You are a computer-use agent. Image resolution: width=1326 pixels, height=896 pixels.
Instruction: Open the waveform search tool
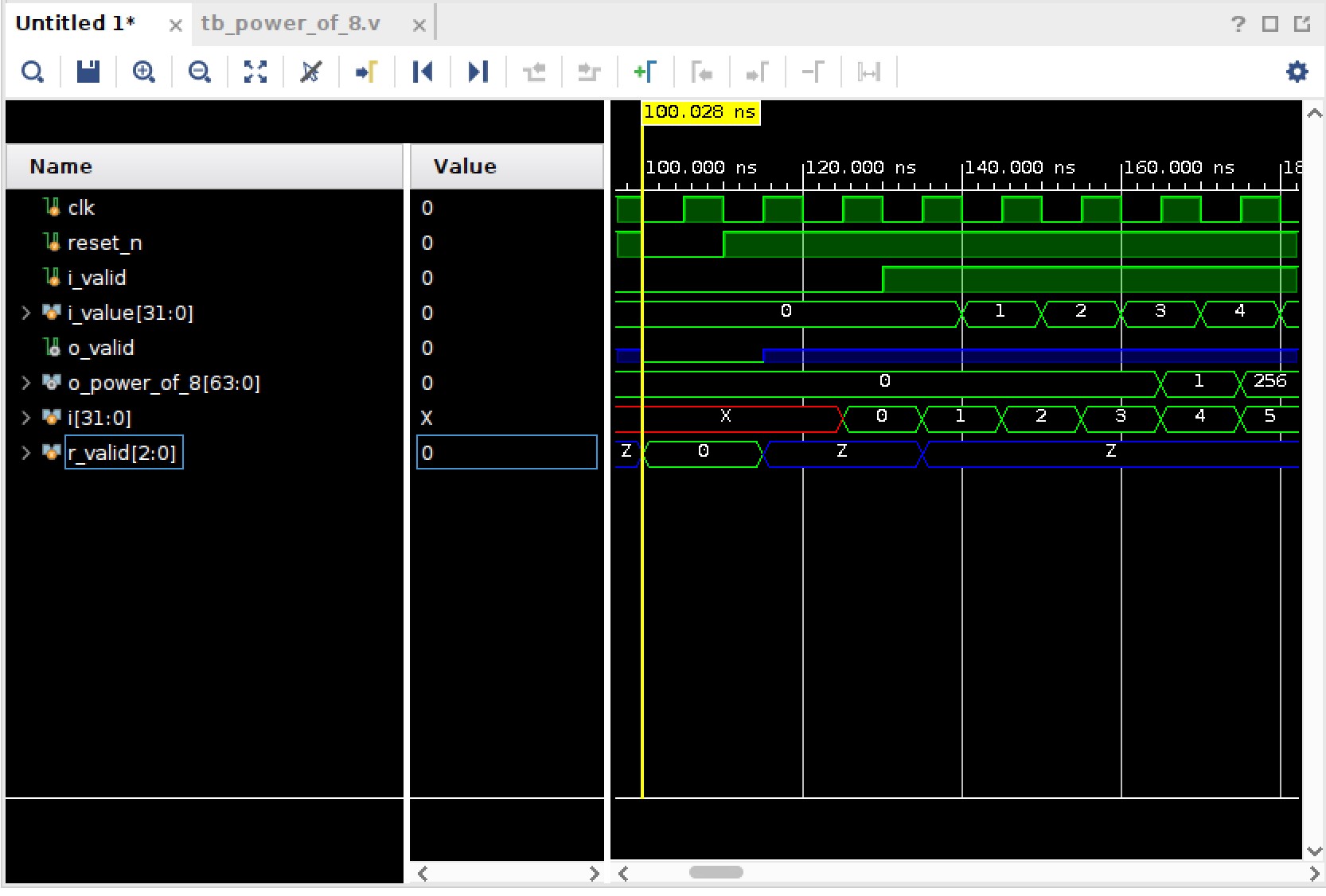(33, 72)
